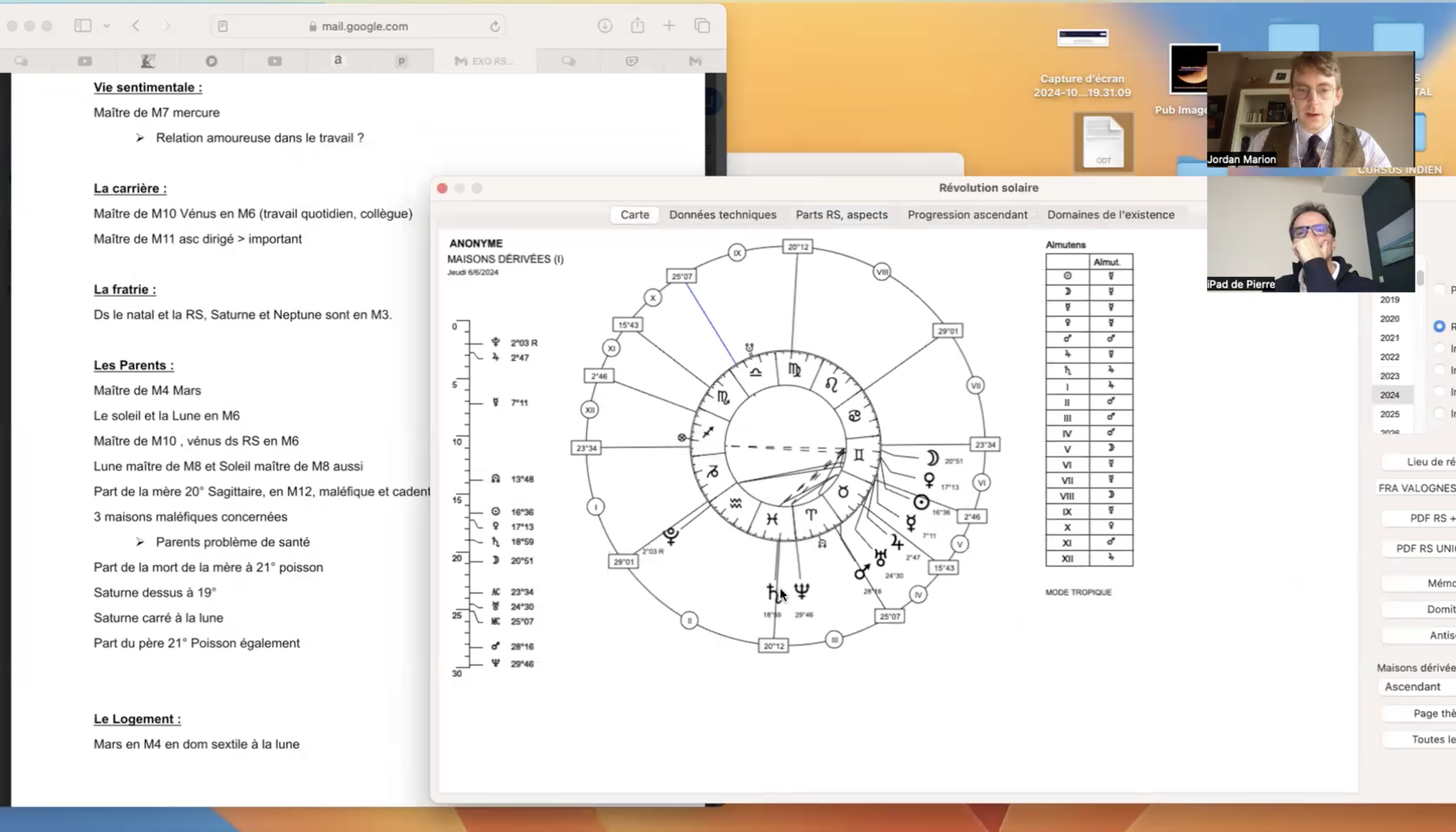
Task: Open the ODT file on desktop
Action: pyautogui.click(x=1103, y=142)
